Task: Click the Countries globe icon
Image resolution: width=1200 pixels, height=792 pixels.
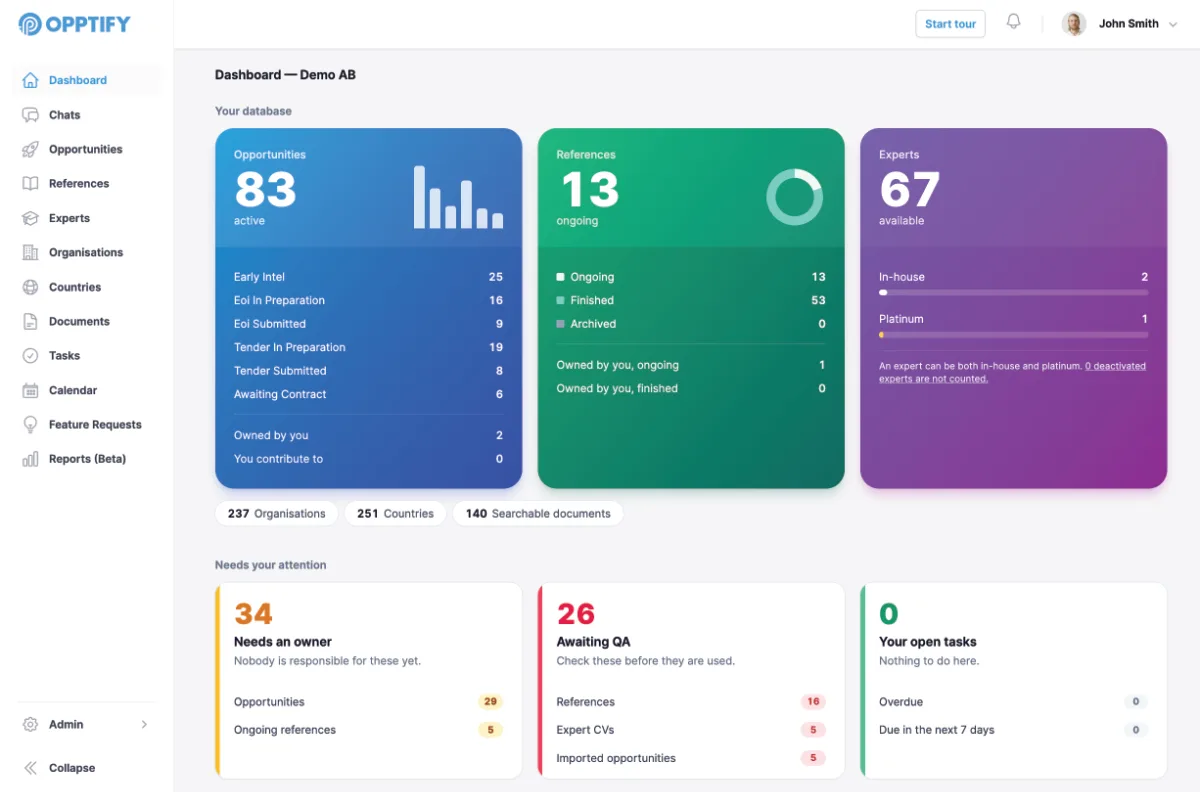Action: (30, 287)
